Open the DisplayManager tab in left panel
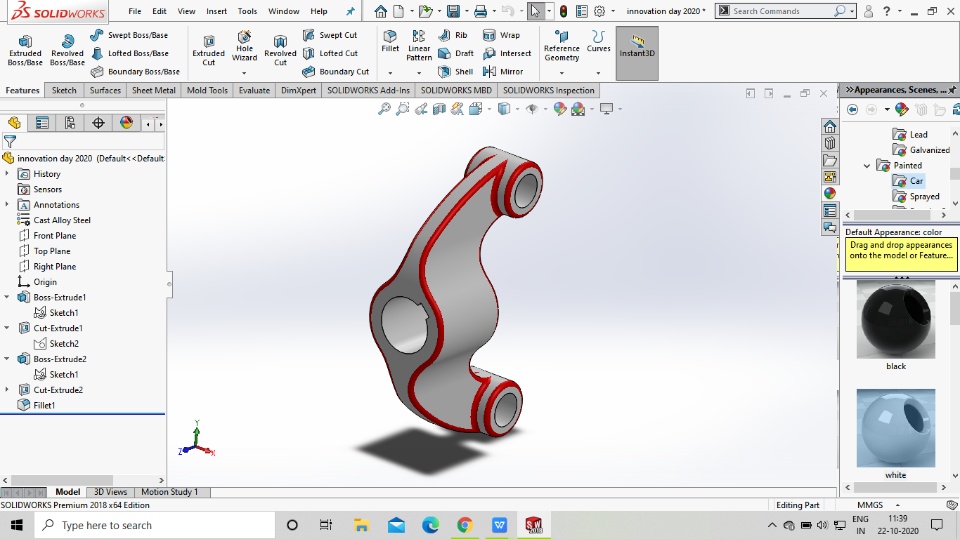Viewport: 960px width, 539px height. (x=126, y=123)
